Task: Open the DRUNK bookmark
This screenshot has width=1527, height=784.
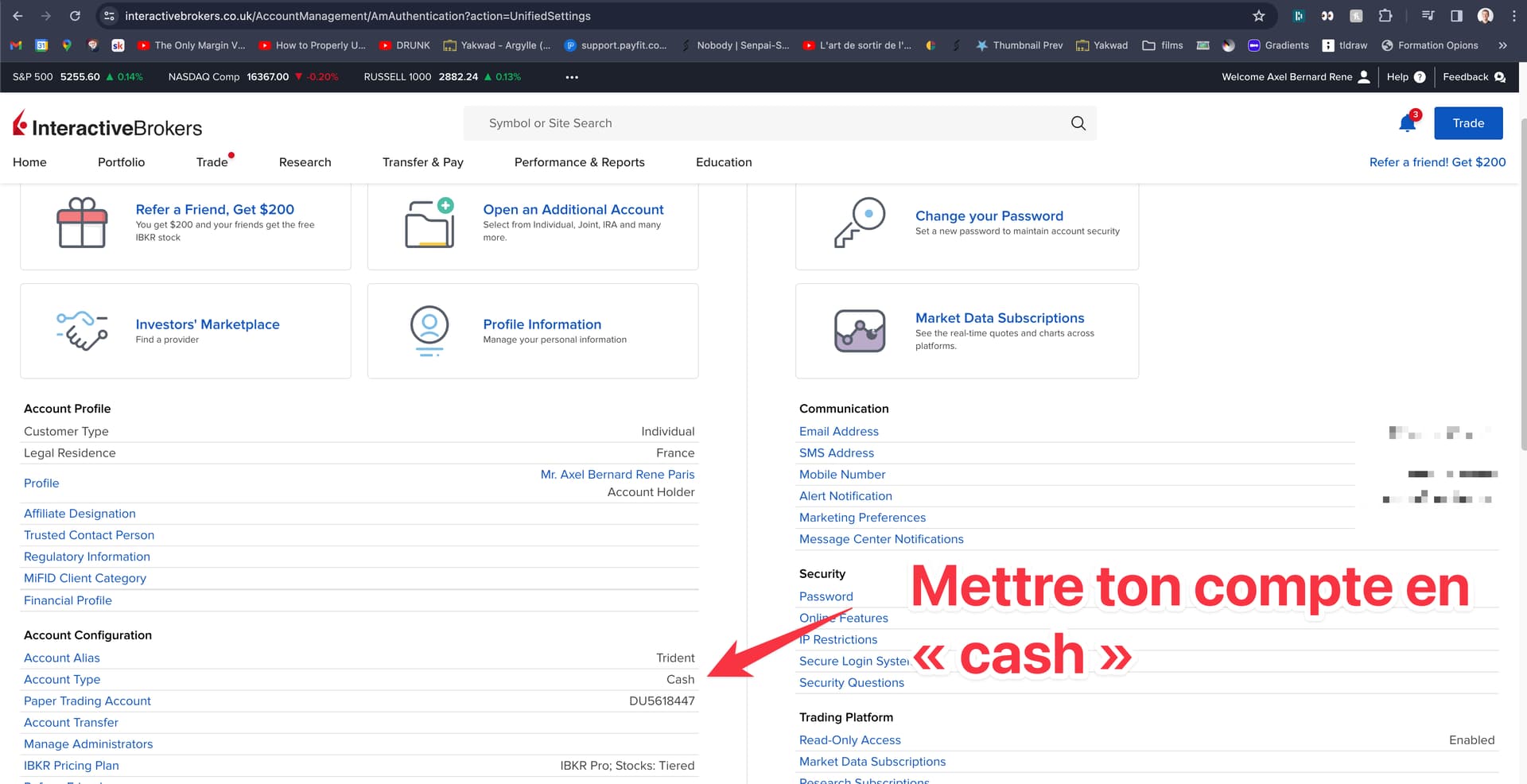Action: tap(405, 45)
